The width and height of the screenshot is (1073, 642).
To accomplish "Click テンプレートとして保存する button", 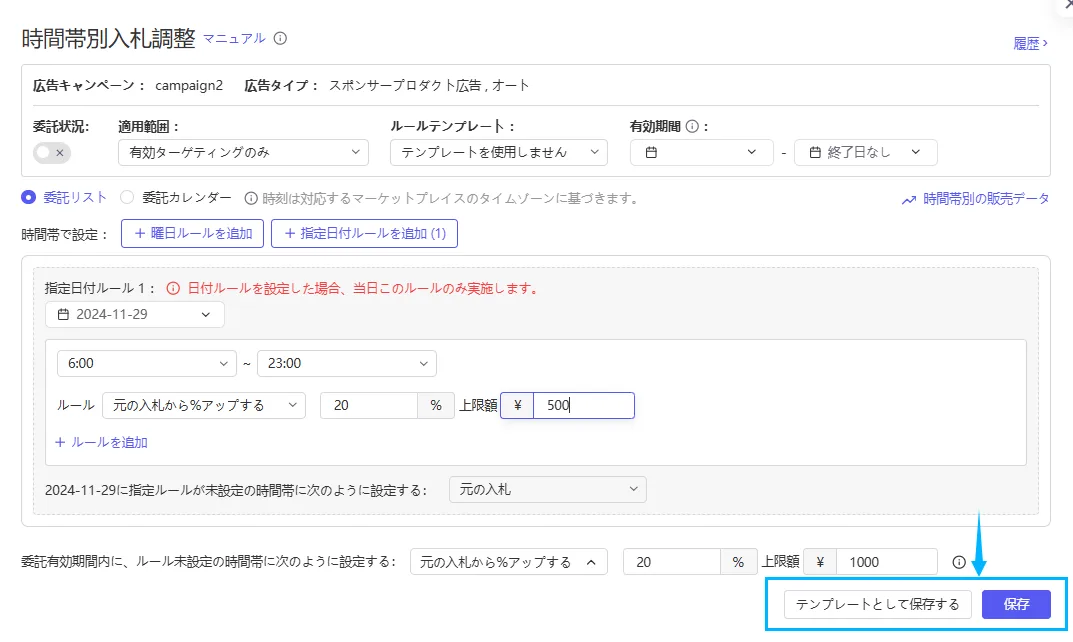I will [877, 604].
